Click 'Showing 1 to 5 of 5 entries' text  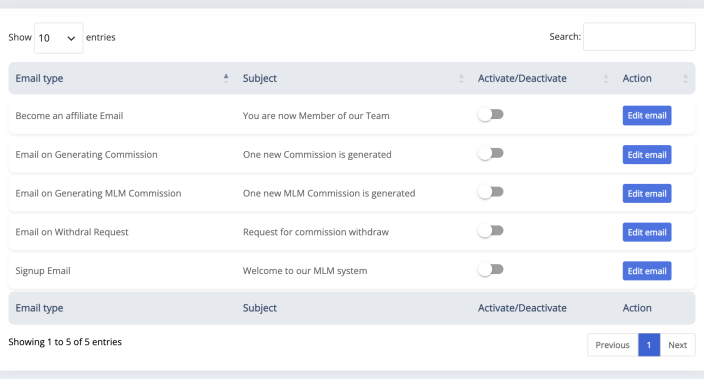(65, 342)
